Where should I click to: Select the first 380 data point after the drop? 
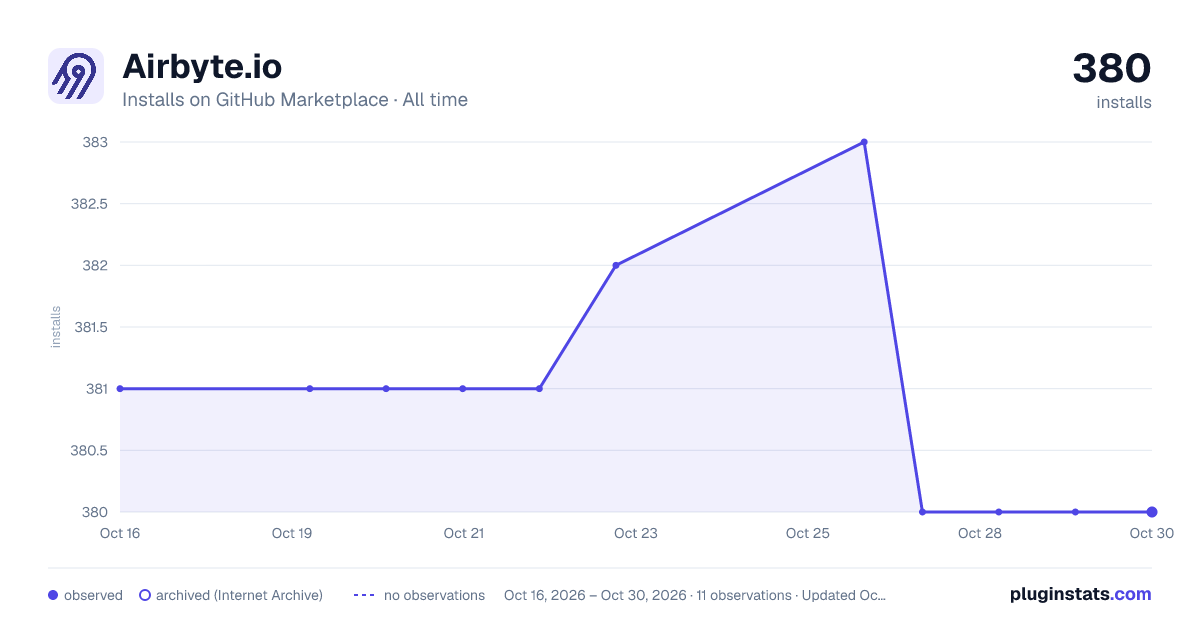(922, 512)
